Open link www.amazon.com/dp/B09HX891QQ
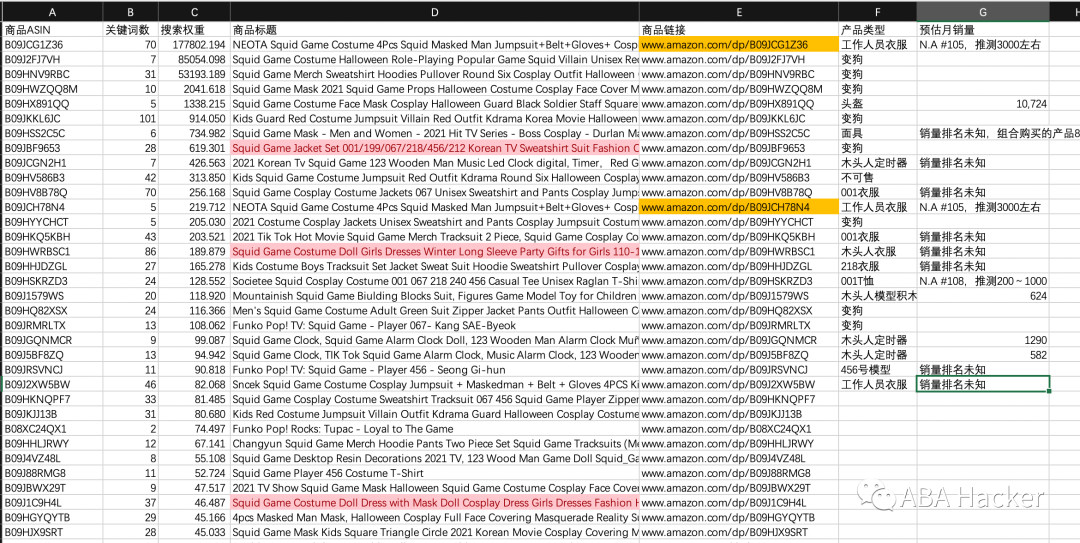The width and height of the screenshot is (1080, 543). pyautogui.click(x=739, y=104)
